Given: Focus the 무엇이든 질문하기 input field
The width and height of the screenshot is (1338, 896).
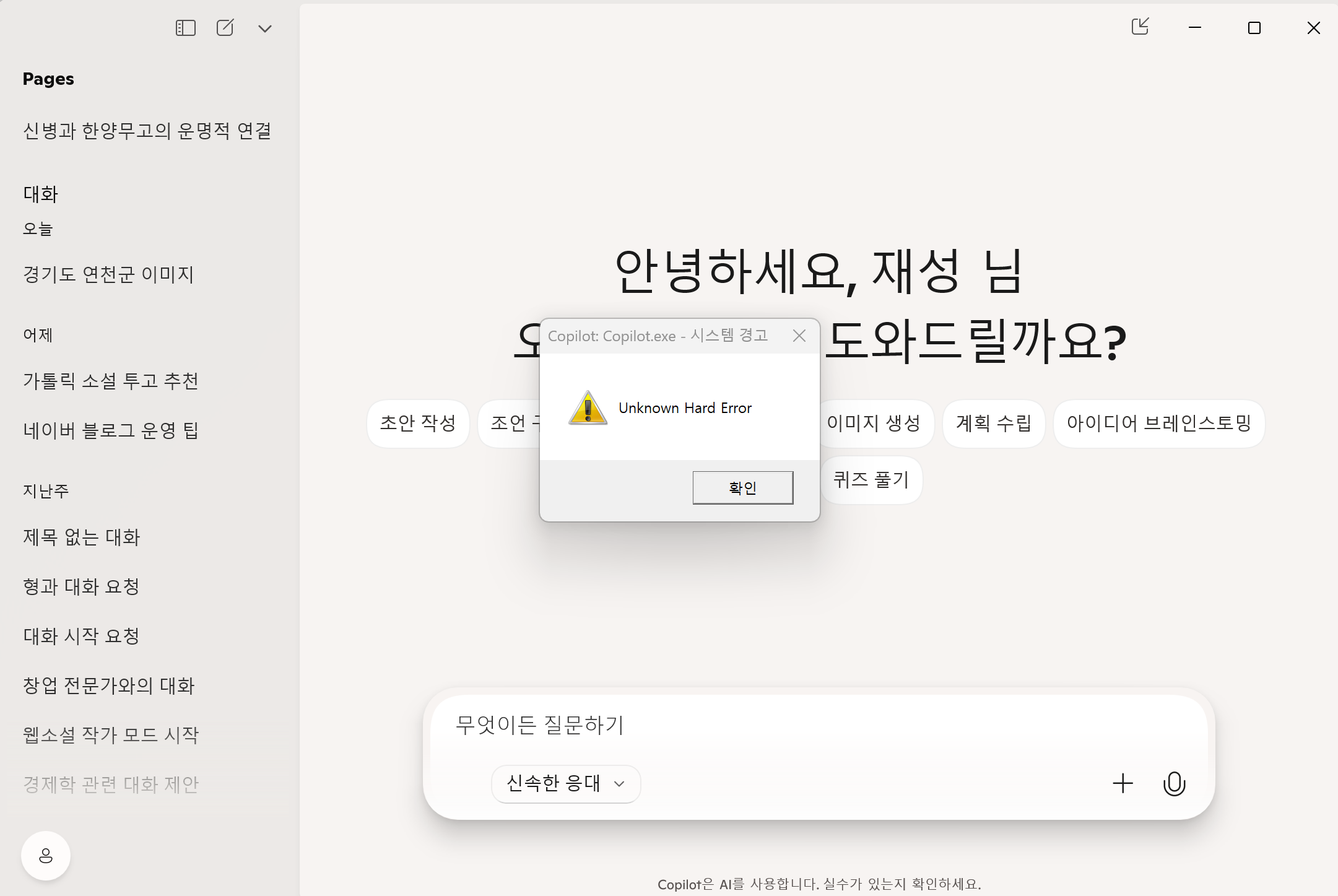Looking at the screenshot, I should click(819, 725).
